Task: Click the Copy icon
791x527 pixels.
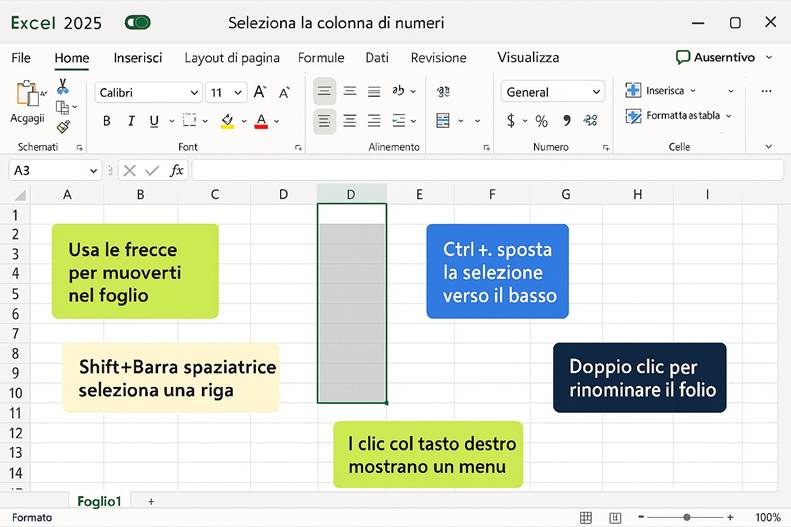Action: (x=63, y=107)
